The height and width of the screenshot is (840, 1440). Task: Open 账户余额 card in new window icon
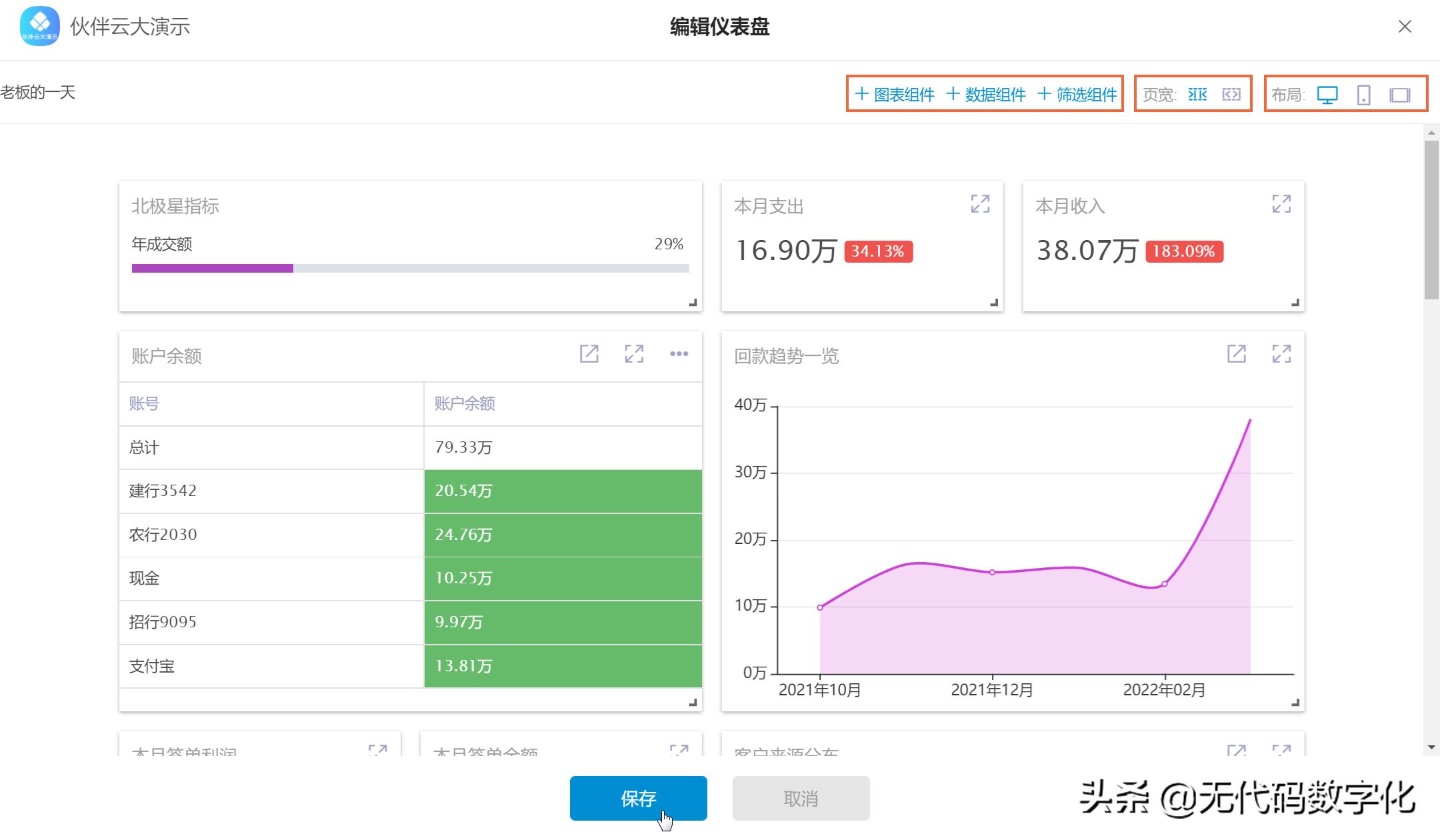589,354
